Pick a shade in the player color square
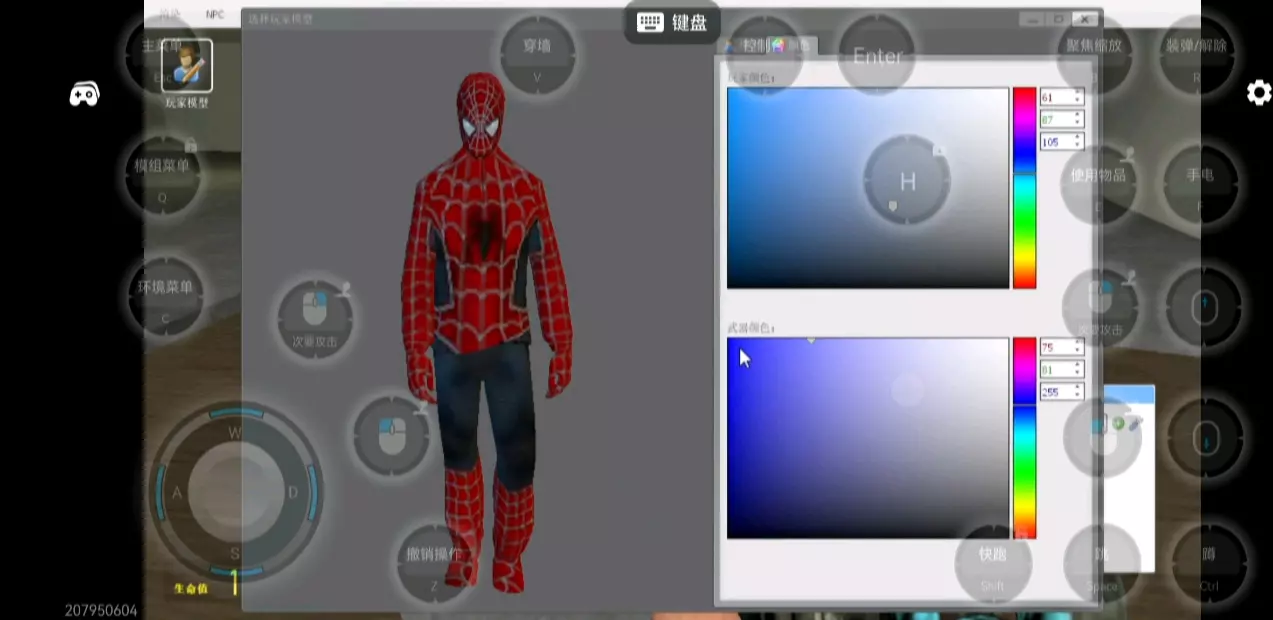 click(x=868, y=188)
